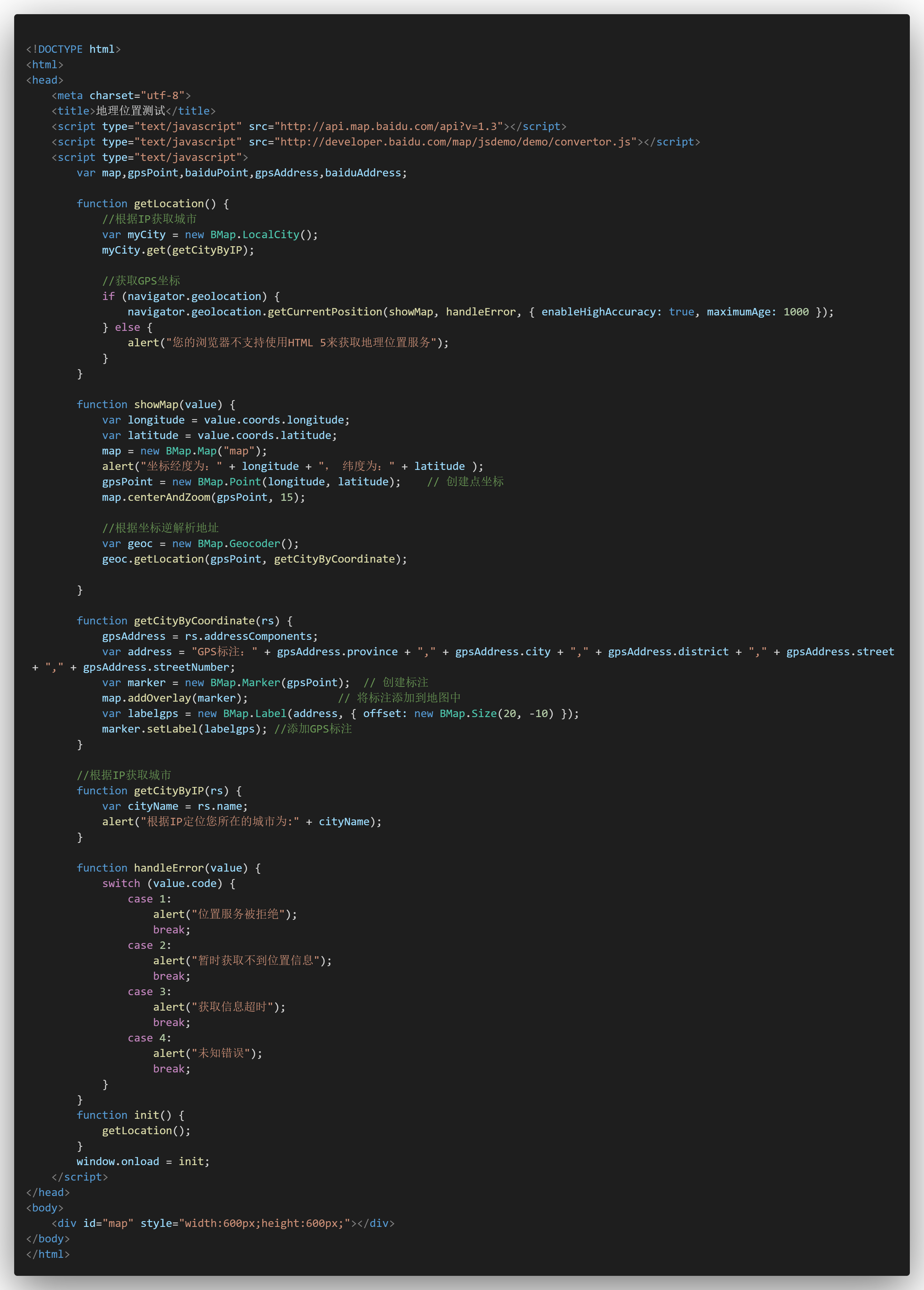Click the DOCTYPE declaration at top
This screenshot has height=1290, width=924.
(x=73, y=50)
